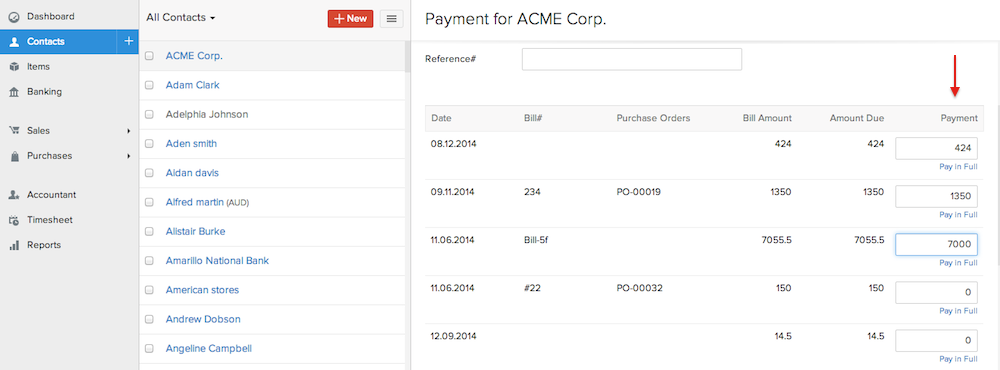Open the Aidan davis contact
1000x370 pixels.
[192, 172]
